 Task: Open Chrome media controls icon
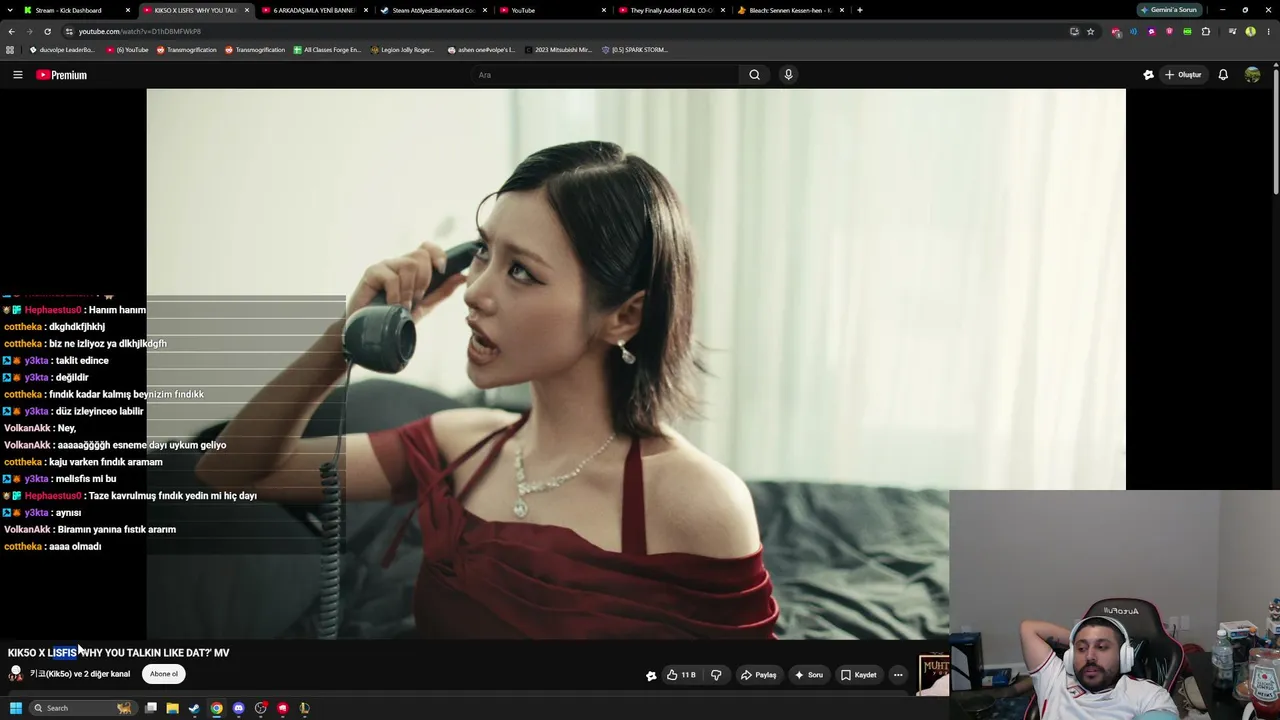click(x=1232, y=31)
